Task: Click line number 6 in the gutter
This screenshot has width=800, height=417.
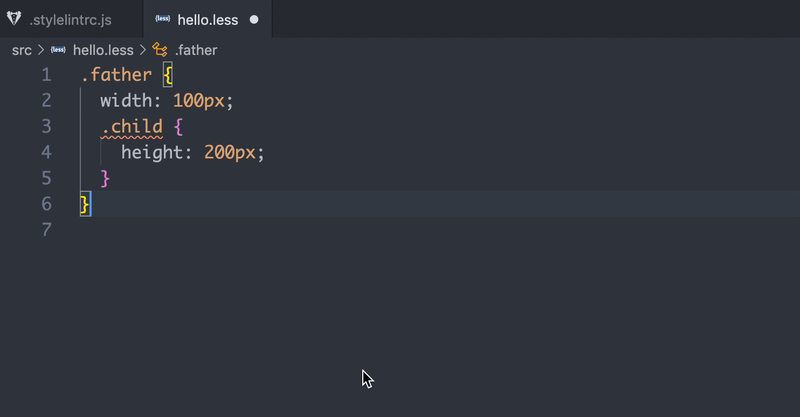Action: [46, 204]
